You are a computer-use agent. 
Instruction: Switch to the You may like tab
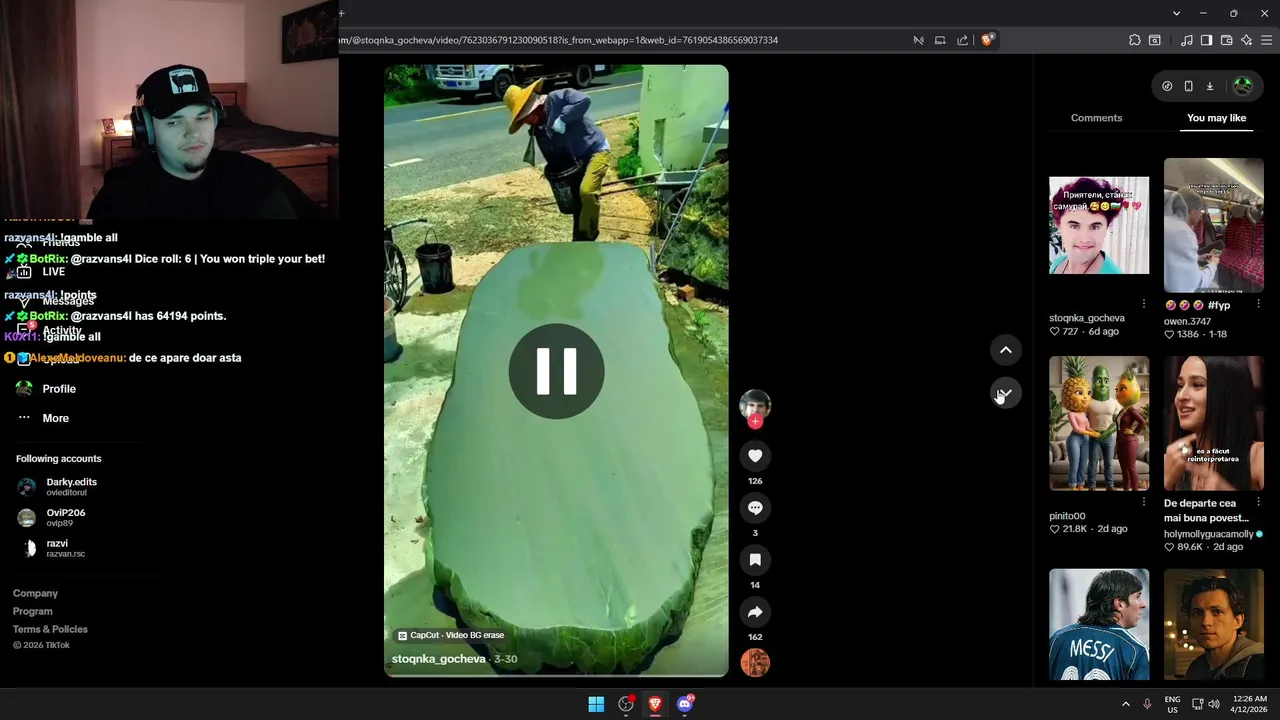point(1216,118)
